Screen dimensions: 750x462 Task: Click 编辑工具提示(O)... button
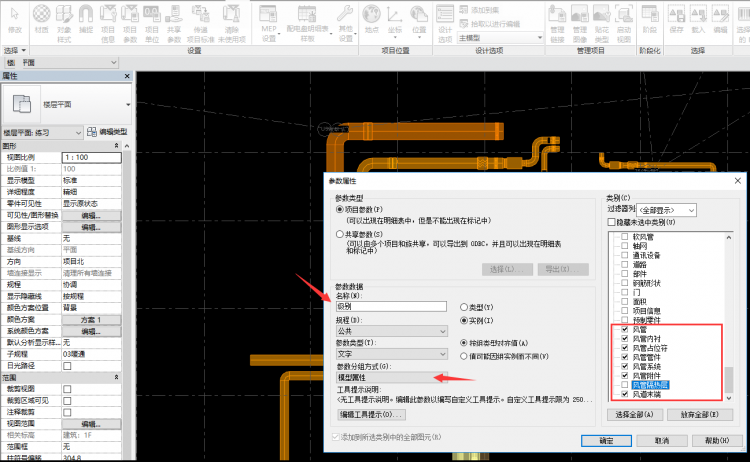click(372, 414)
